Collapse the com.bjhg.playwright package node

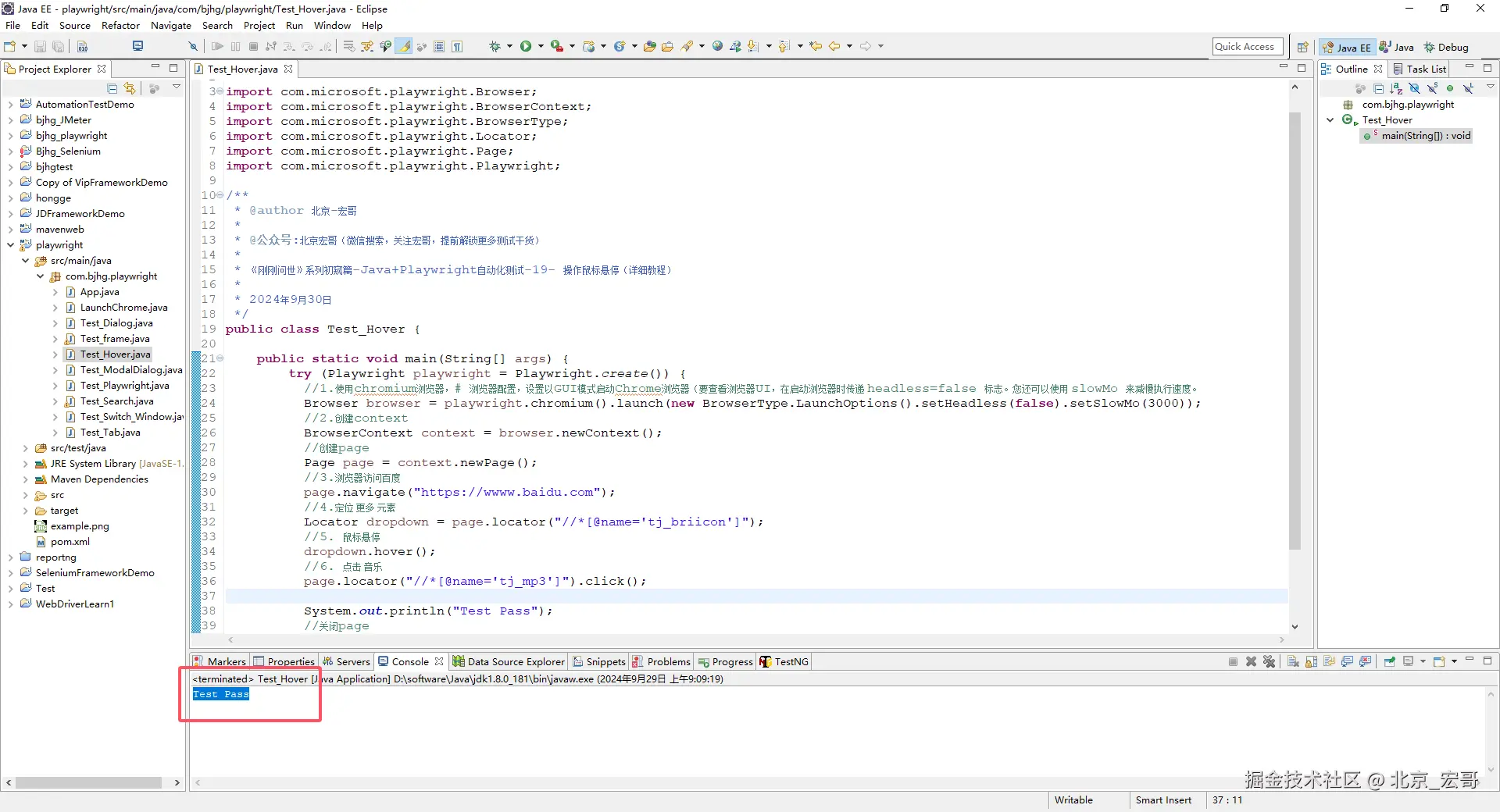pos(41,276)
